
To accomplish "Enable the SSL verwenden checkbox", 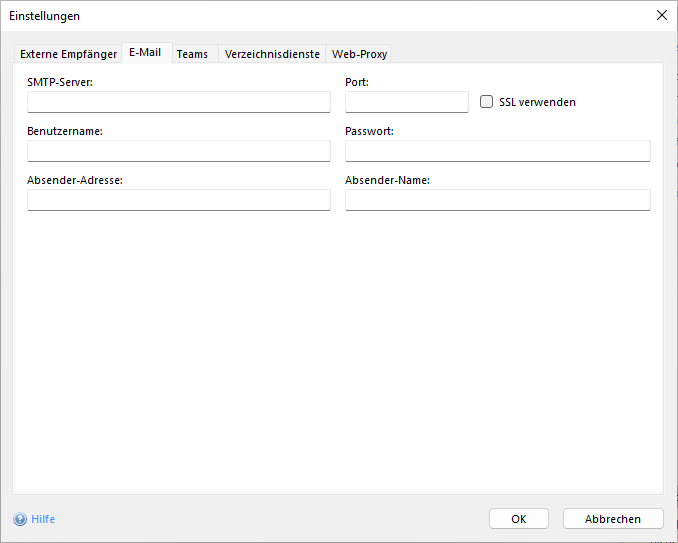I will 487,102.
